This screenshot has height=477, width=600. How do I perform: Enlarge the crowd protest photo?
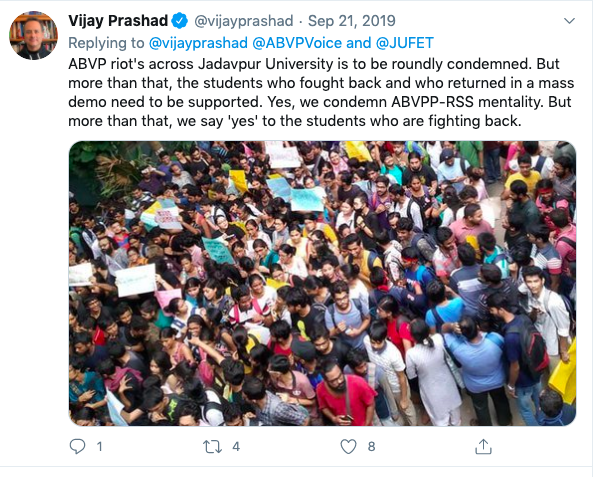(x=322, y=283)
